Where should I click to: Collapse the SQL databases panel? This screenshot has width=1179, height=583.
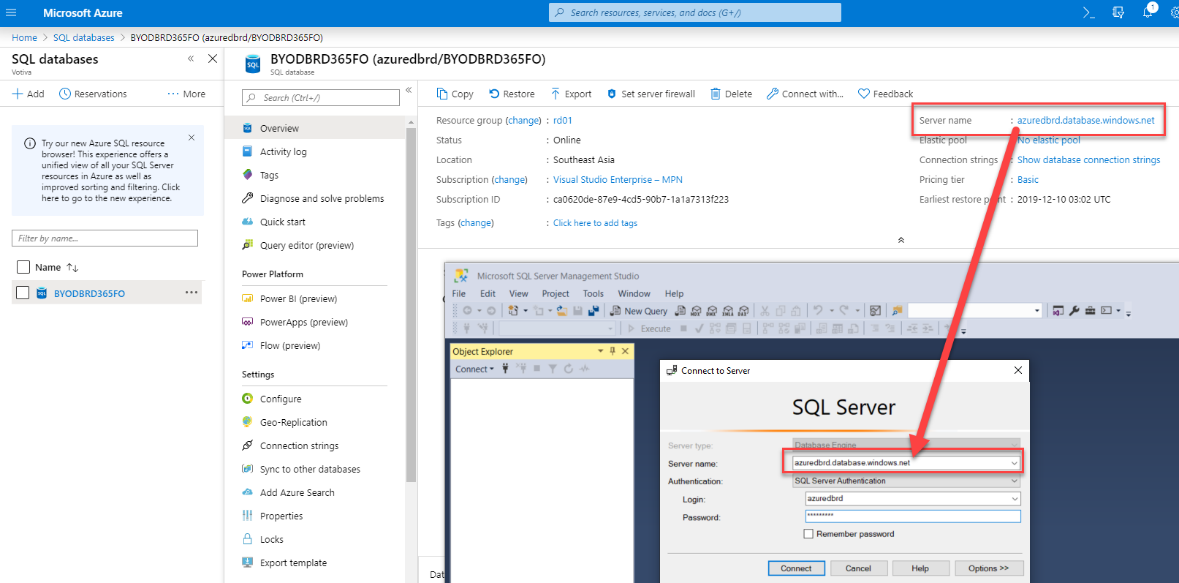(191, 59)
